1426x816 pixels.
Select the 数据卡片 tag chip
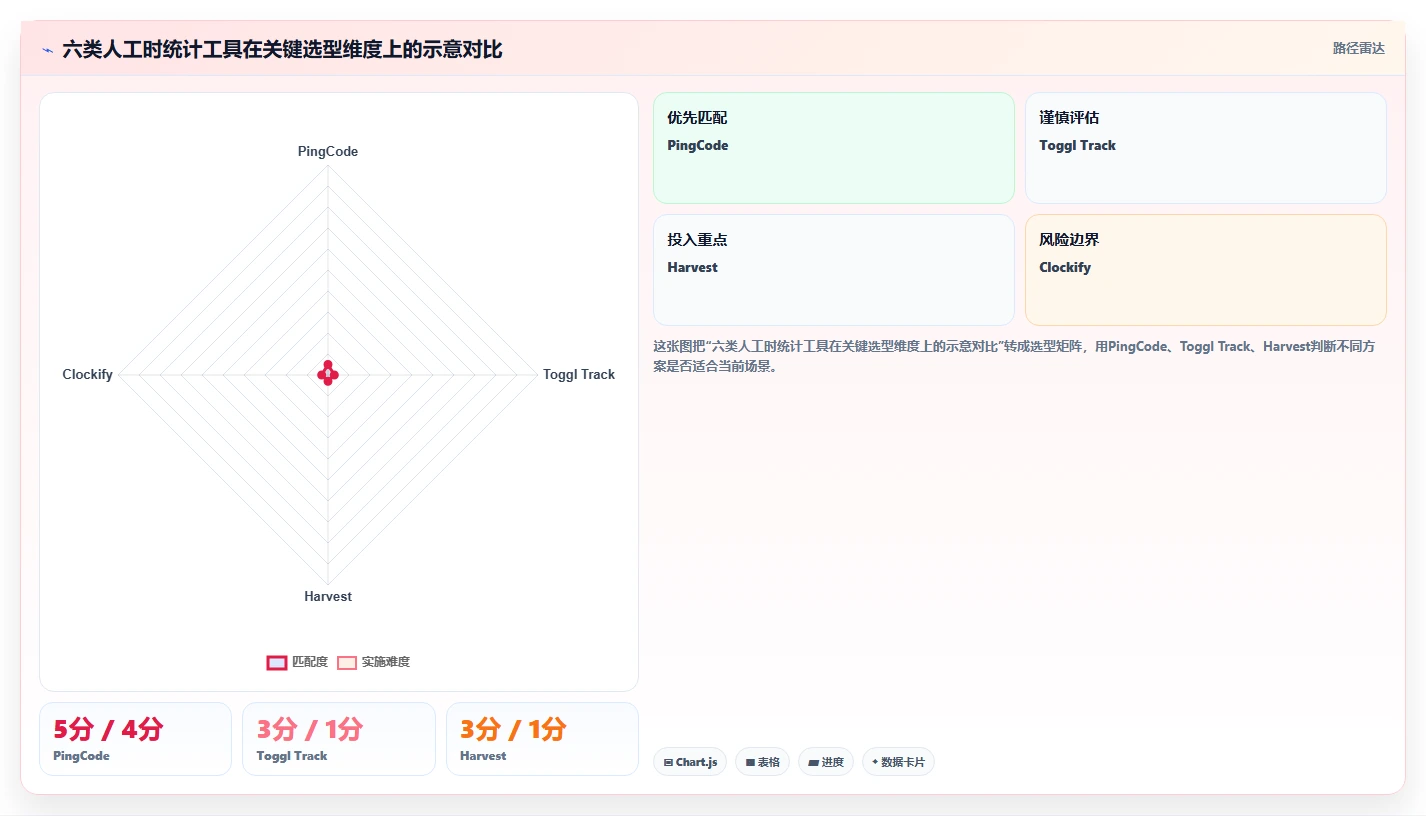click(898, 762)
